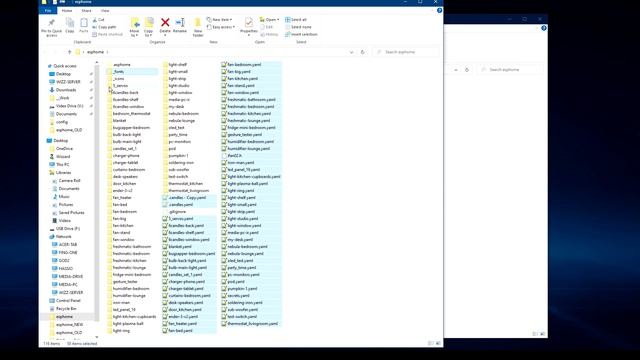Click Refresh icon in the background Explorer window
Viewport: 640px width, 360px height.
[x=467, y=70]
